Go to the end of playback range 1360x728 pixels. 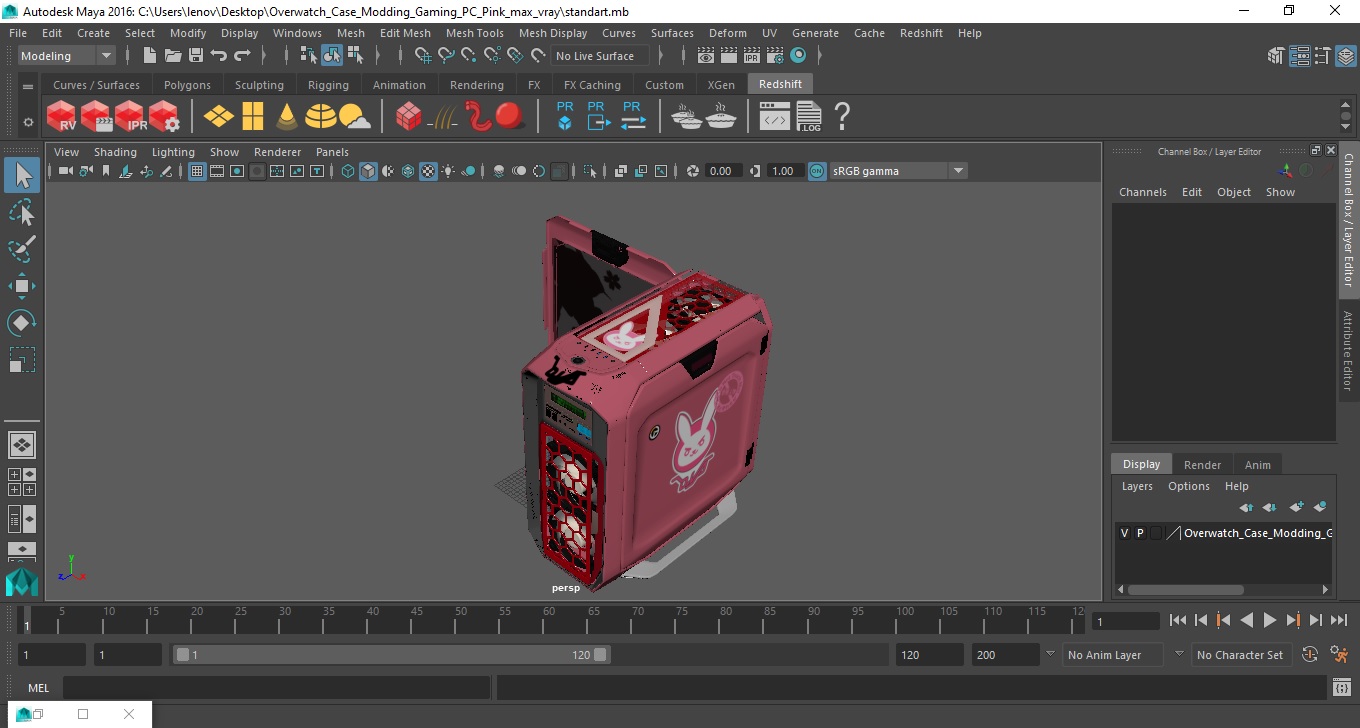point(1338,620)
